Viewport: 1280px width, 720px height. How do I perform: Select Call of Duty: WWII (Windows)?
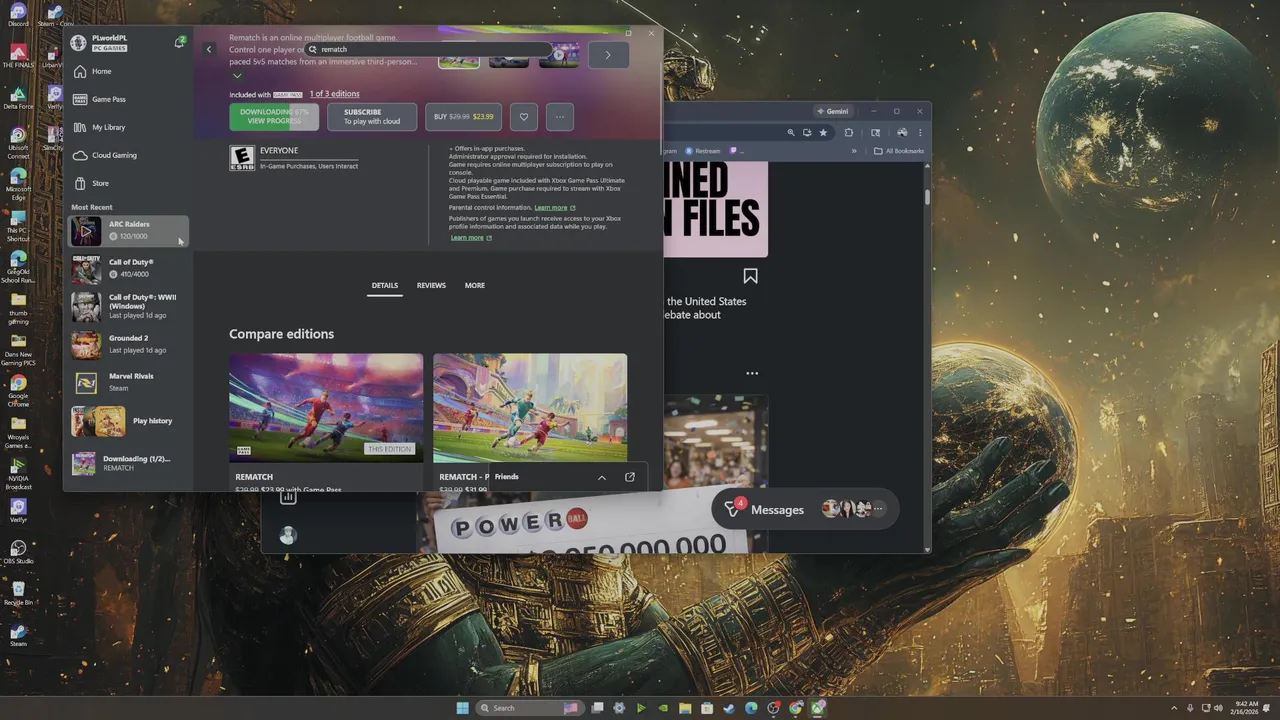(x=128, y=307)
